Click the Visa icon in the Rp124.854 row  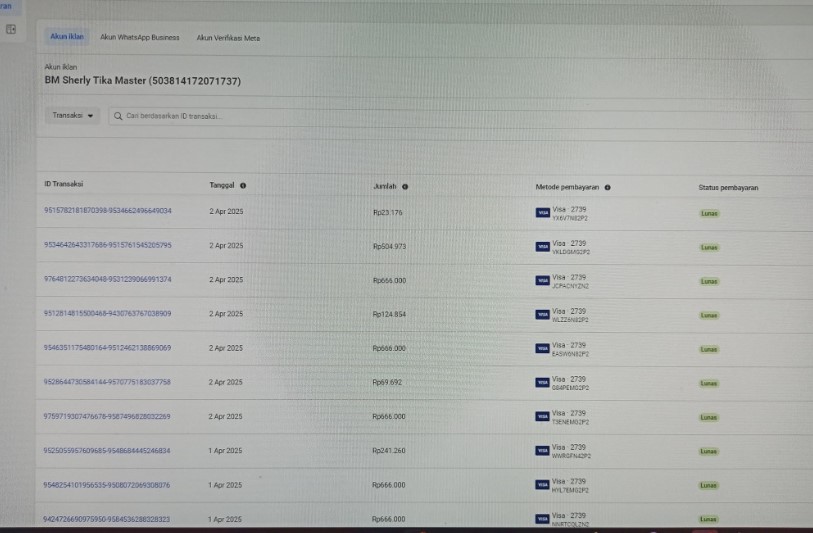point(542,315)
